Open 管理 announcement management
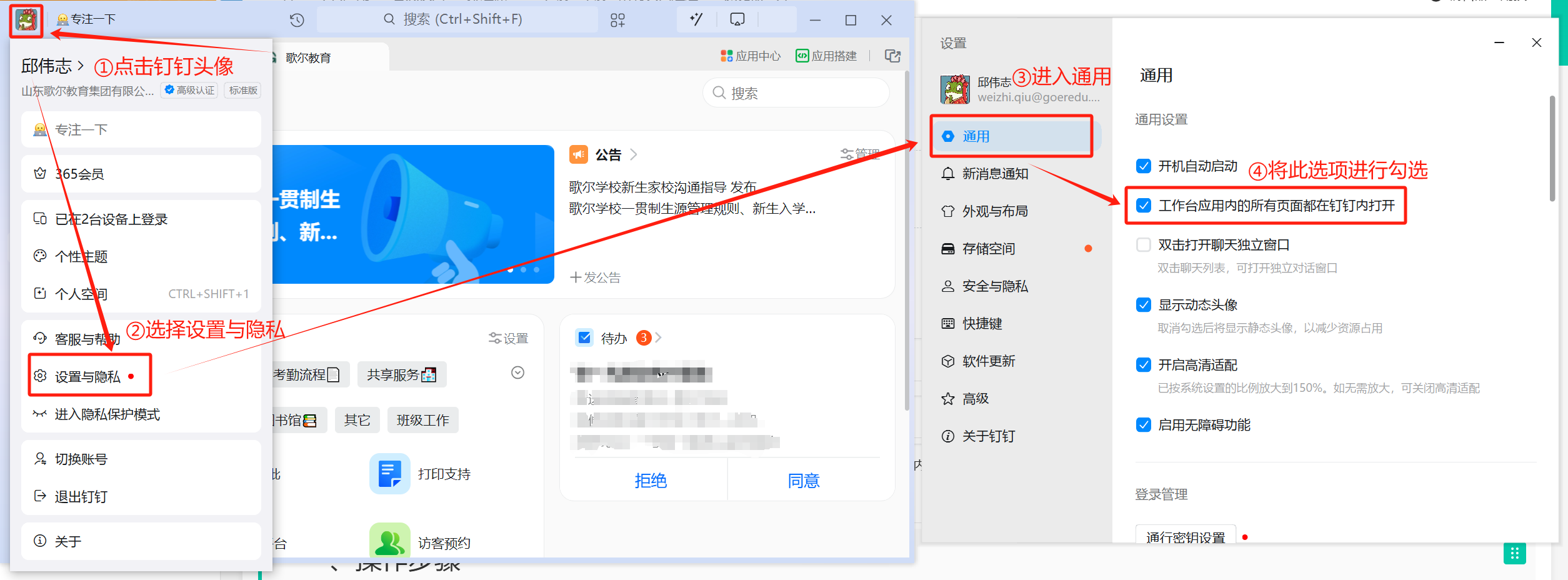 pyautogui.click(x=860, y=154)
